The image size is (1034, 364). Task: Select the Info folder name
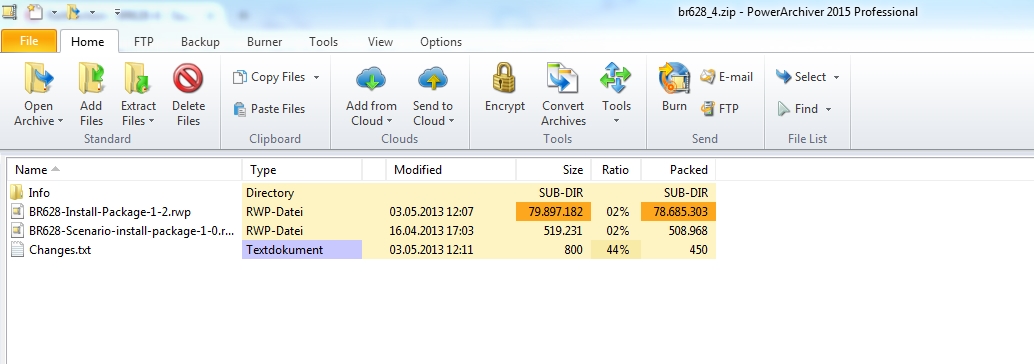click(x=39, y=193)
